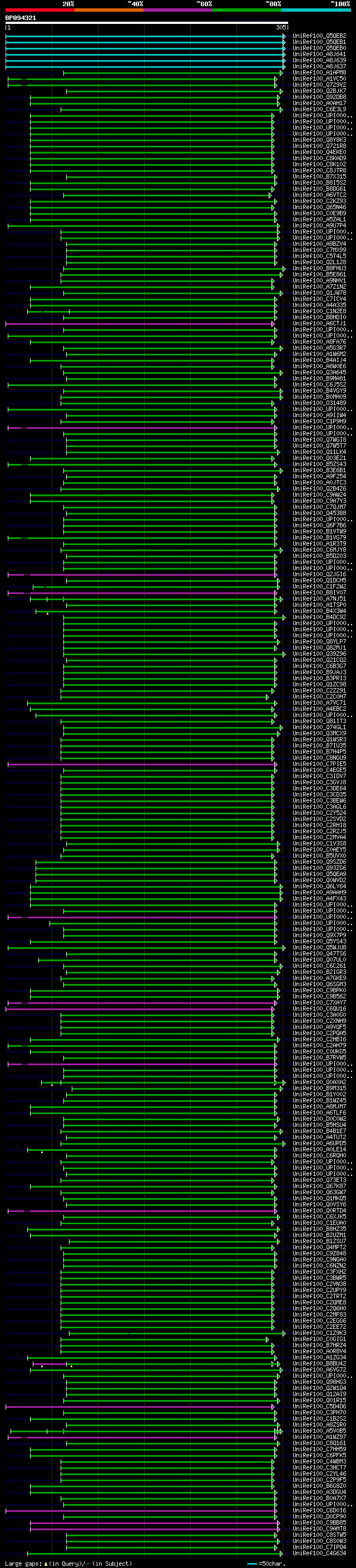Select hit label UniRef100_A1APM8
Viewport: 356px width, 1568px height.
pos(319,72)
